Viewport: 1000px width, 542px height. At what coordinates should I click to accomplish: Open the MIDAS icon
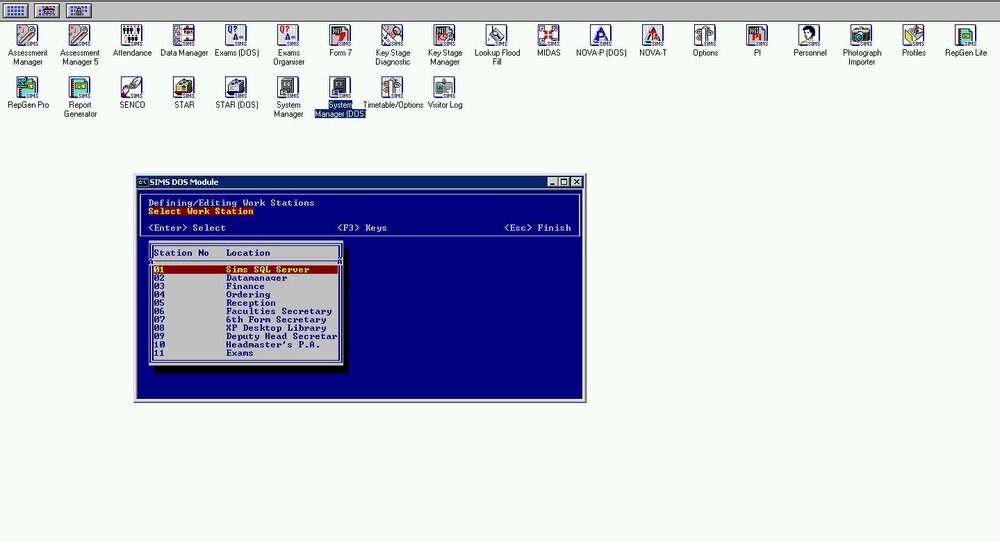pyautogui.click(x=548, y=35)
